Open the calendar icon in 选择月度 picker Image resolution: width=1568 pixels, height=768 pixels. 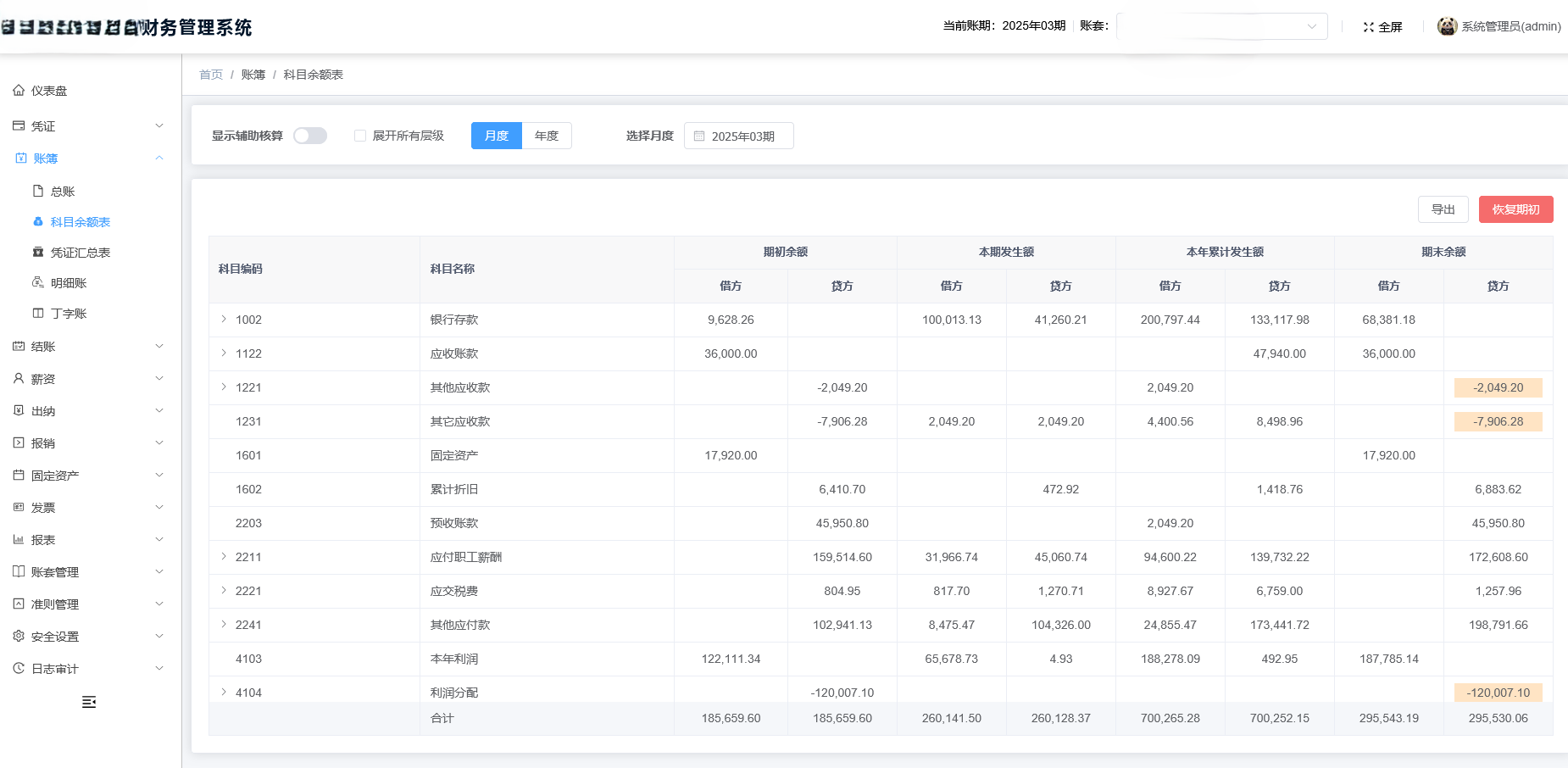coord(698,136)
